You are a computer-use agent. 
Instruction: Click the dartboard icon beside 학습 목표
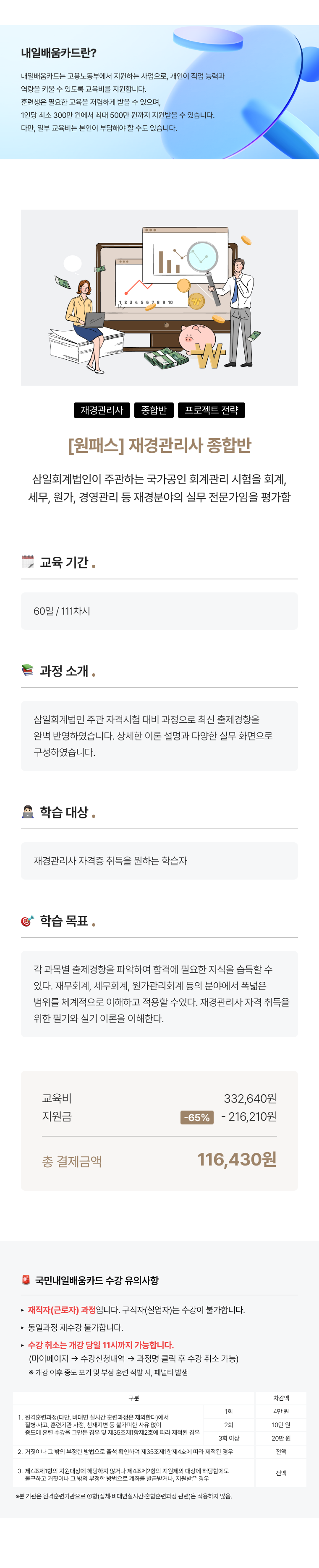(27, 920)
